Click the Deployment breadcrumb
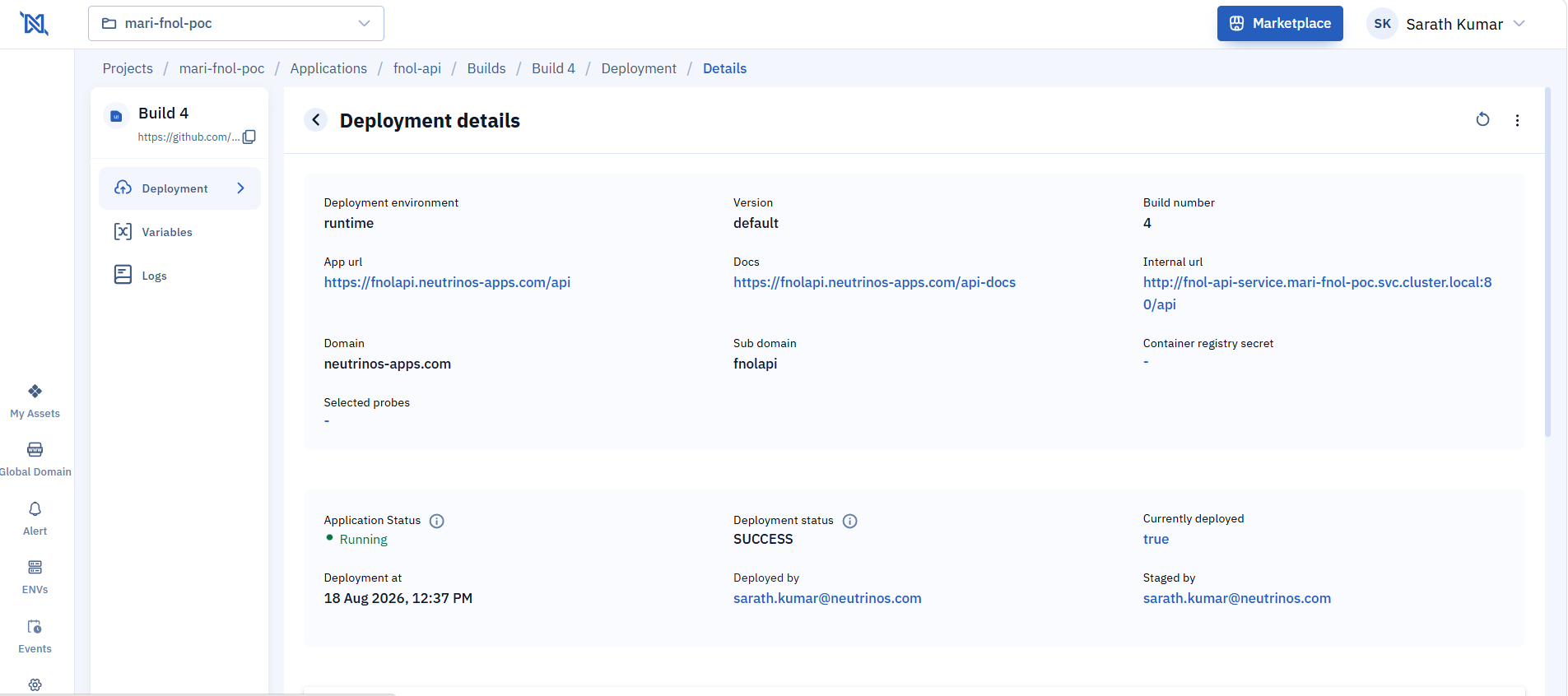Viewport: 1568px width, 696px height. (x=639, y=68)
